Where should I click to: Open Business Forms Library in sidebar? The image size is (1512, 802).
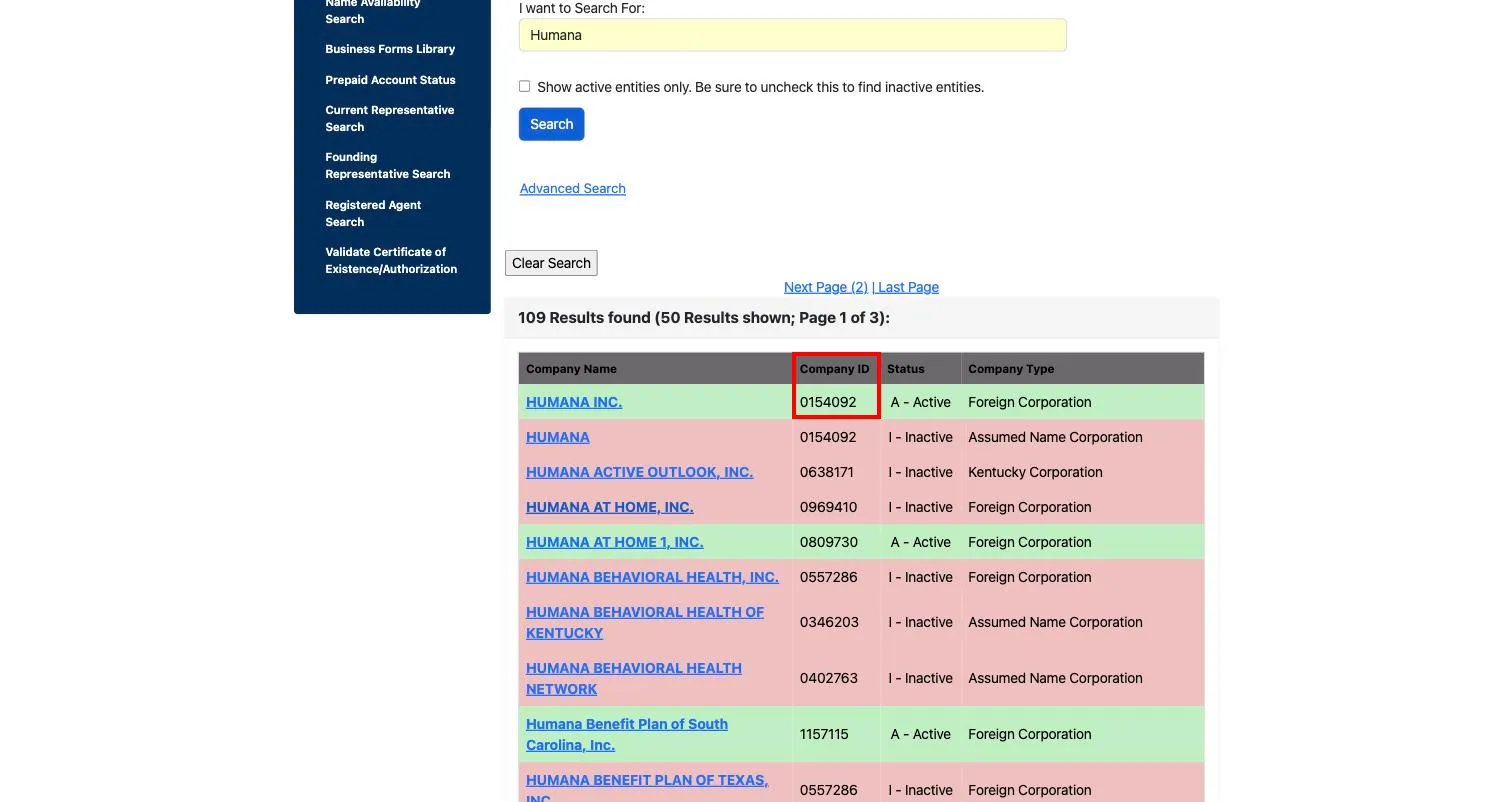(x=390, y=49)
